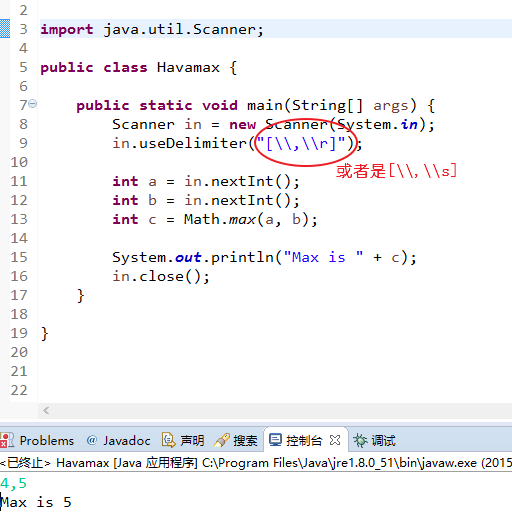Click console output 'Max is 5'
The image size is (512, 517).
[x=36, y=502]
